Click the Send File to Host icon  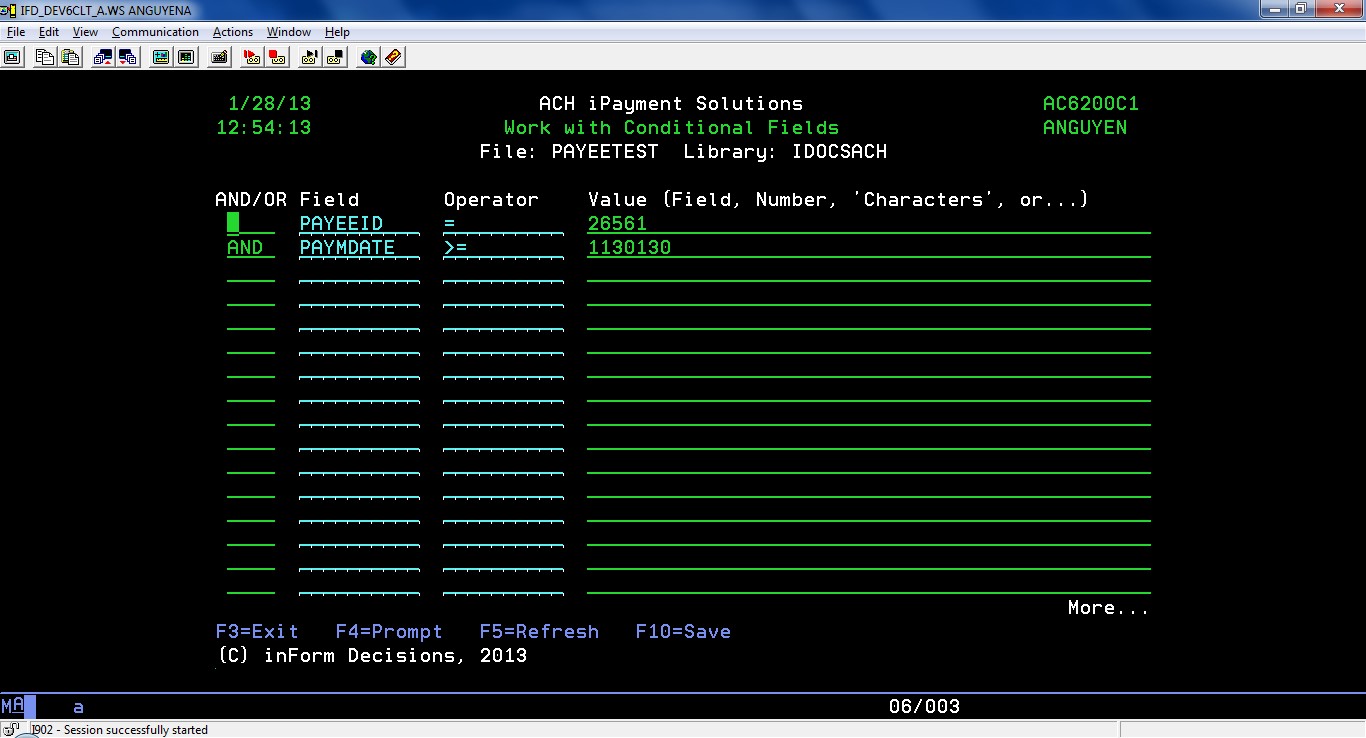click(x=103, y=57)
